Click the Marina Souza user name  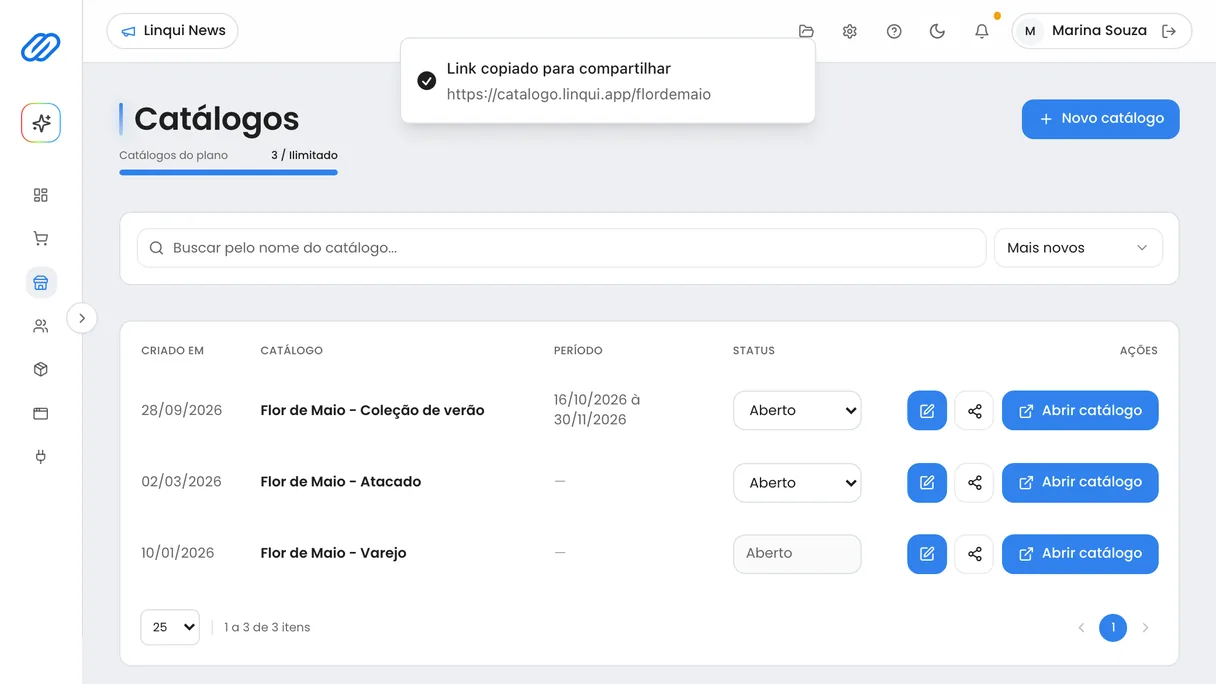(x=1099, y=31)
